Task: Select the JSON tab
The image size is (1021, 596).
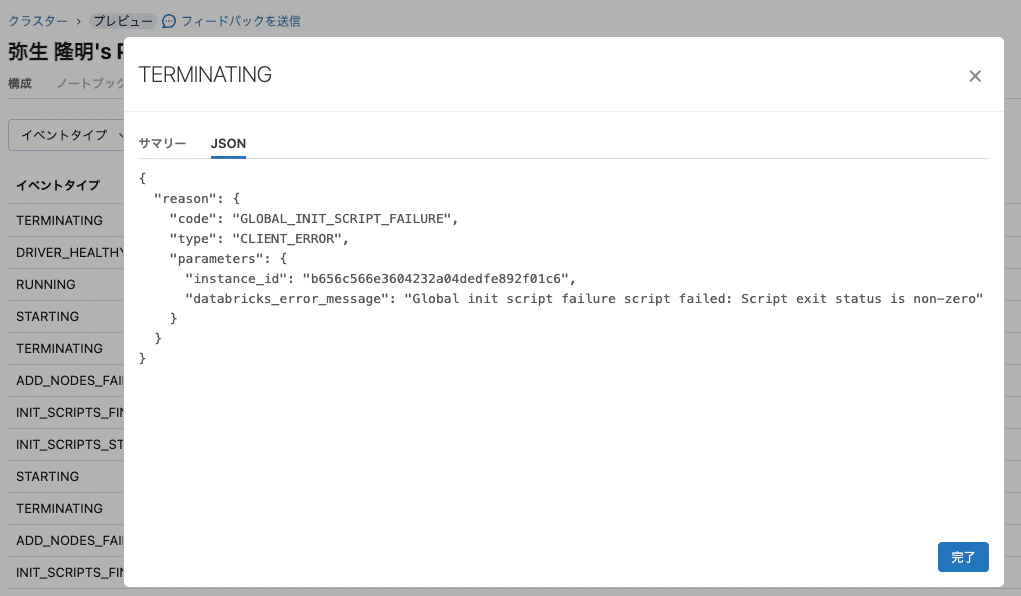Action: point(228,143)
